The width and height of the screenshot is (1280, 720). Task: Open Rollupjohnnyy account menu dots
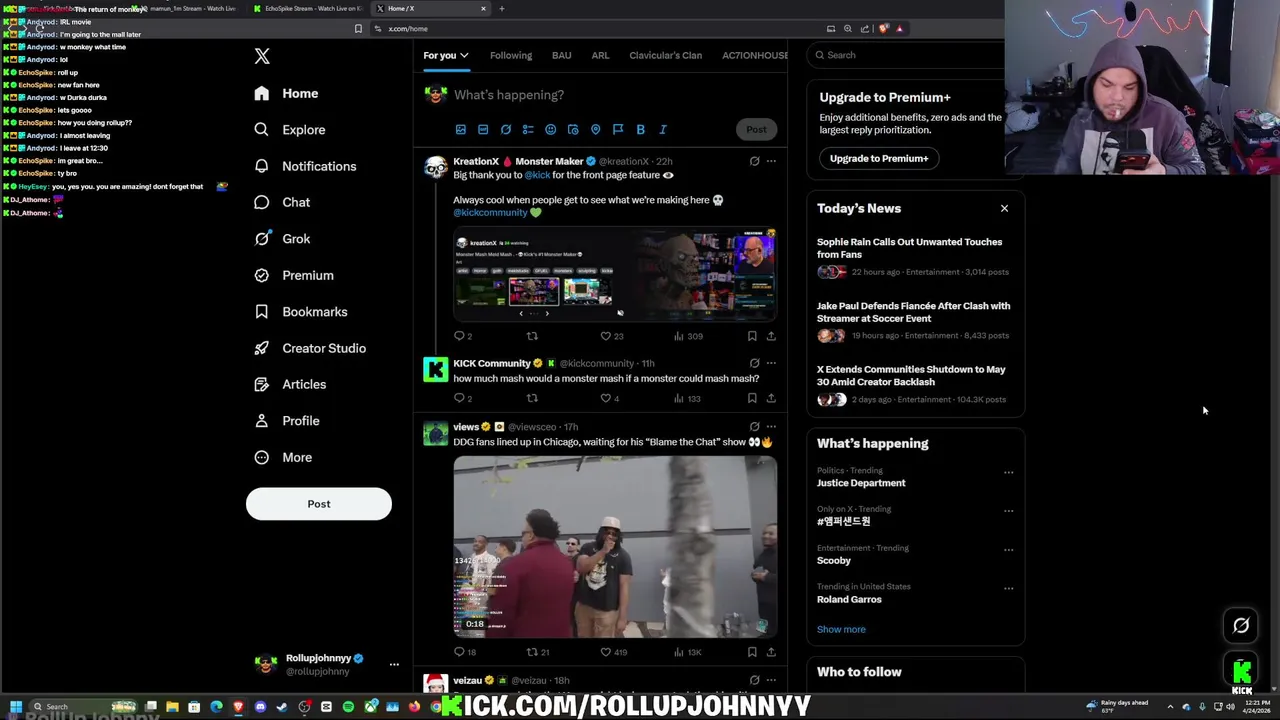click(x=394, y=664)
